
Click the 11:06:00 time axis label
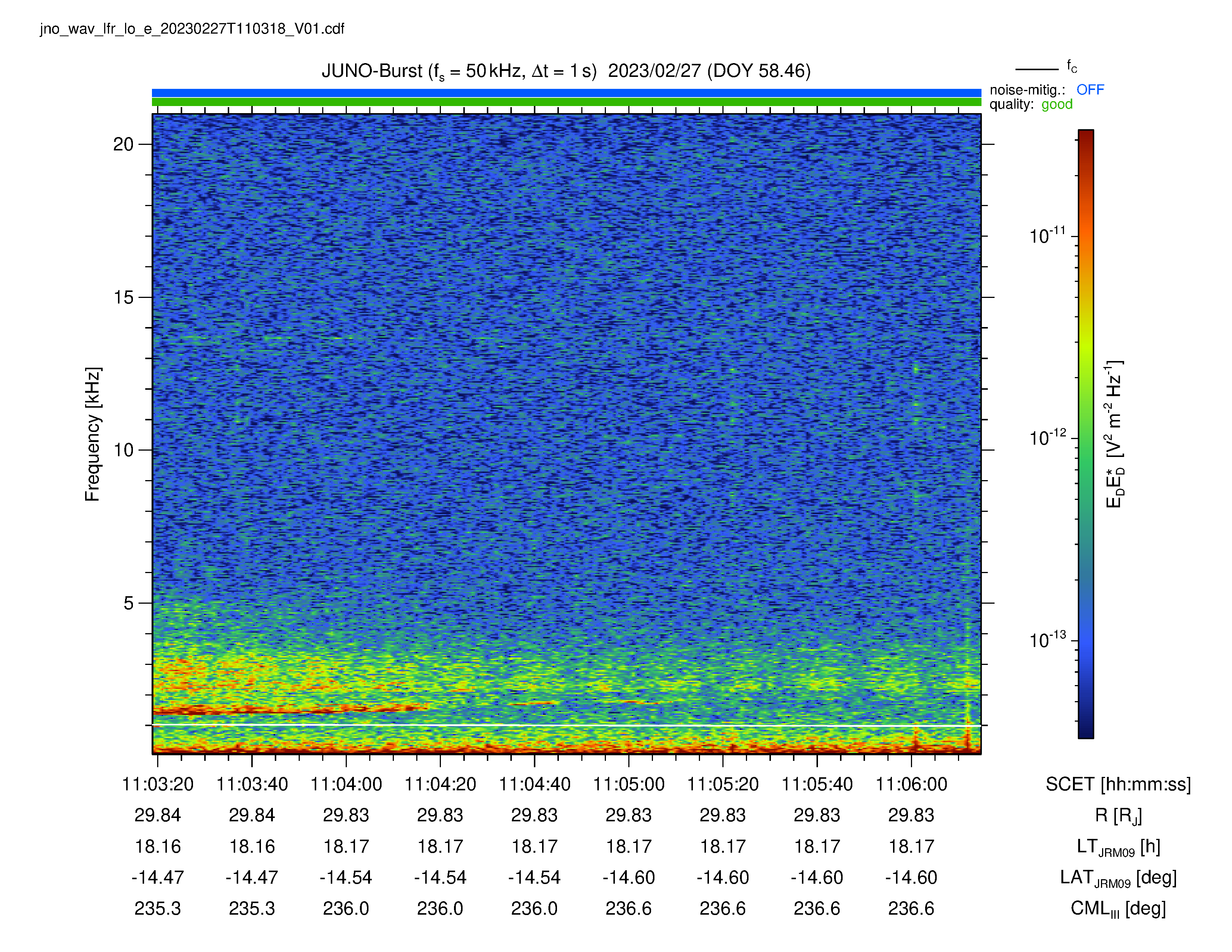[x=911, y=784]
